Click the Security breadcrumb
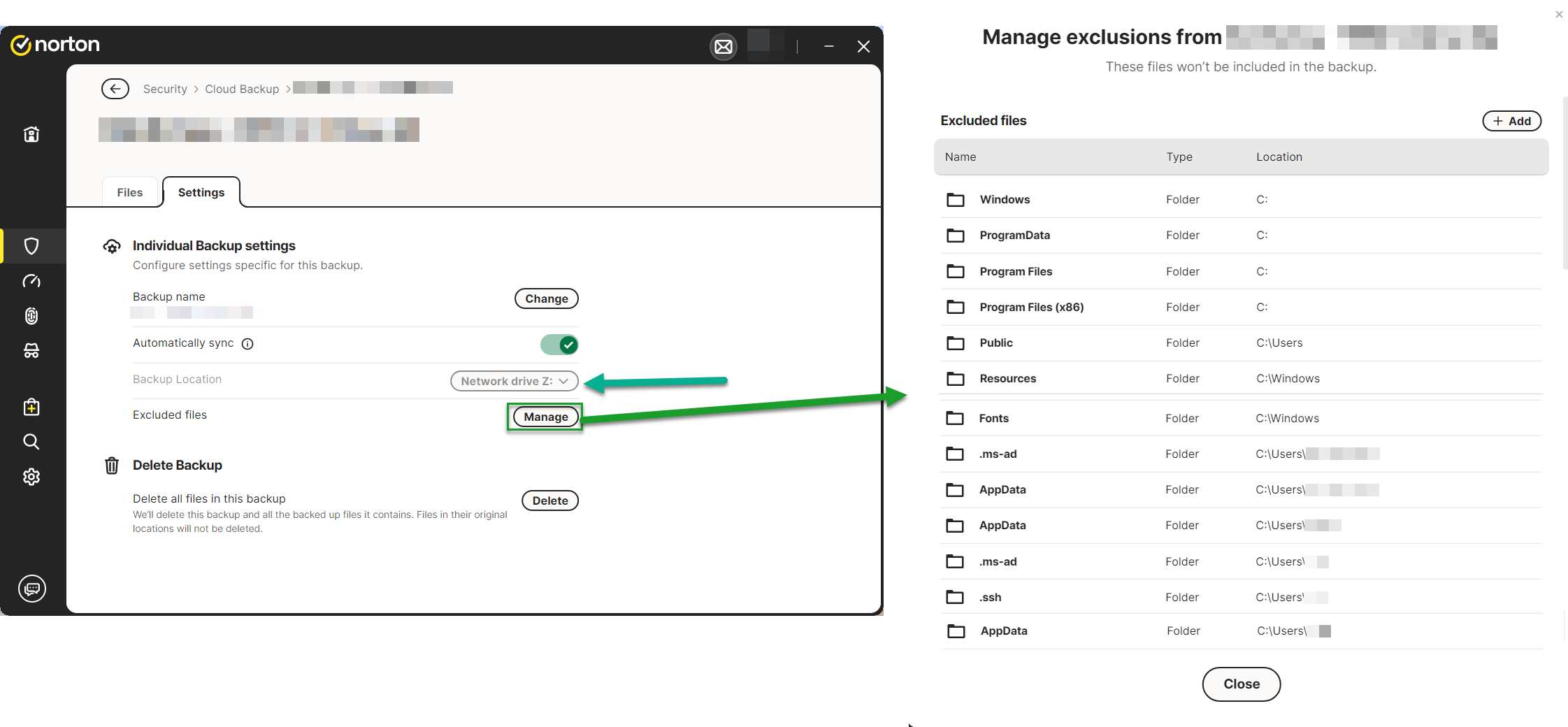The width and height of the screenshot is (1568, 727). (x=165, y=89)
